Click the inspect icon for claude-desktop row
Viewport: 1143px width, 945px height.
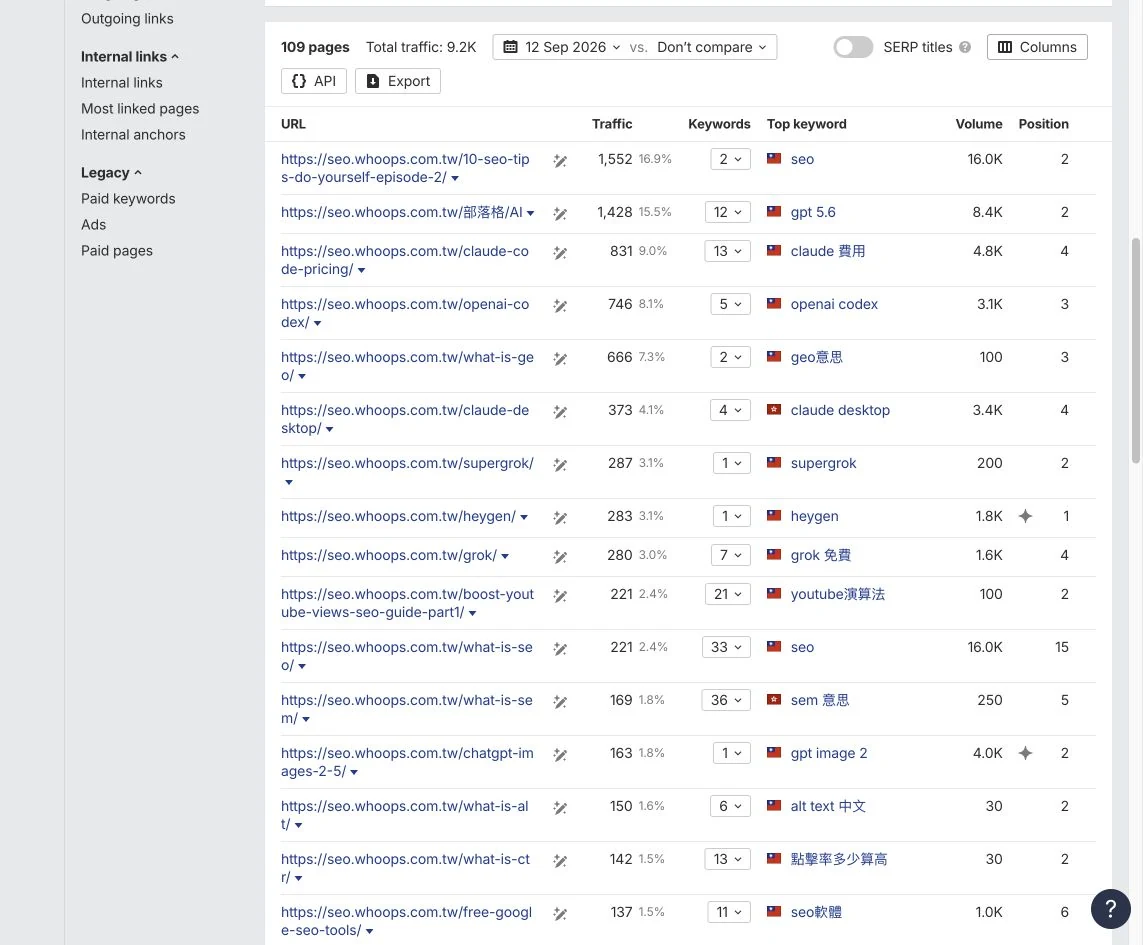560,412
